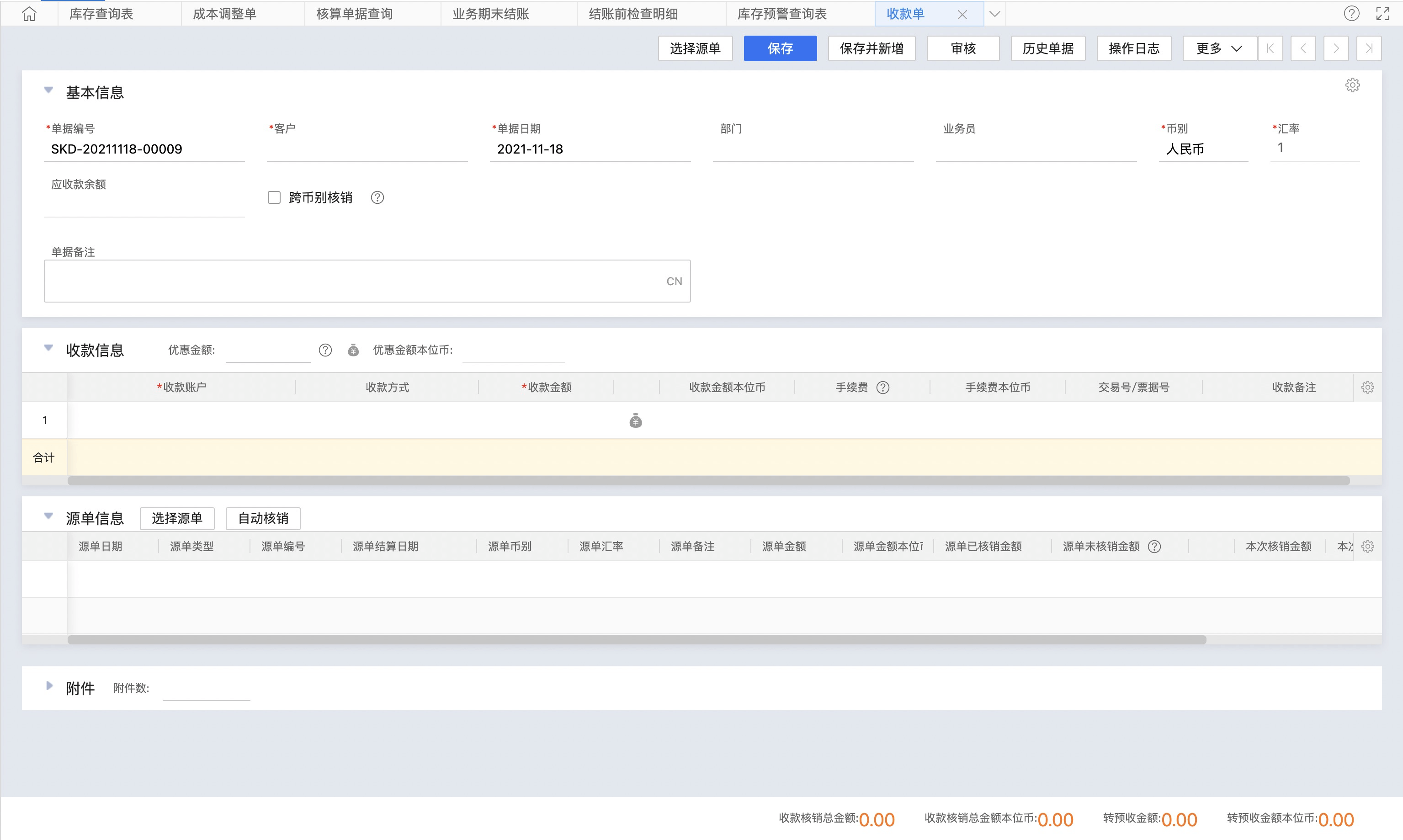
Task: Click the fullscreen expand icon
Action: [1382, 14]
